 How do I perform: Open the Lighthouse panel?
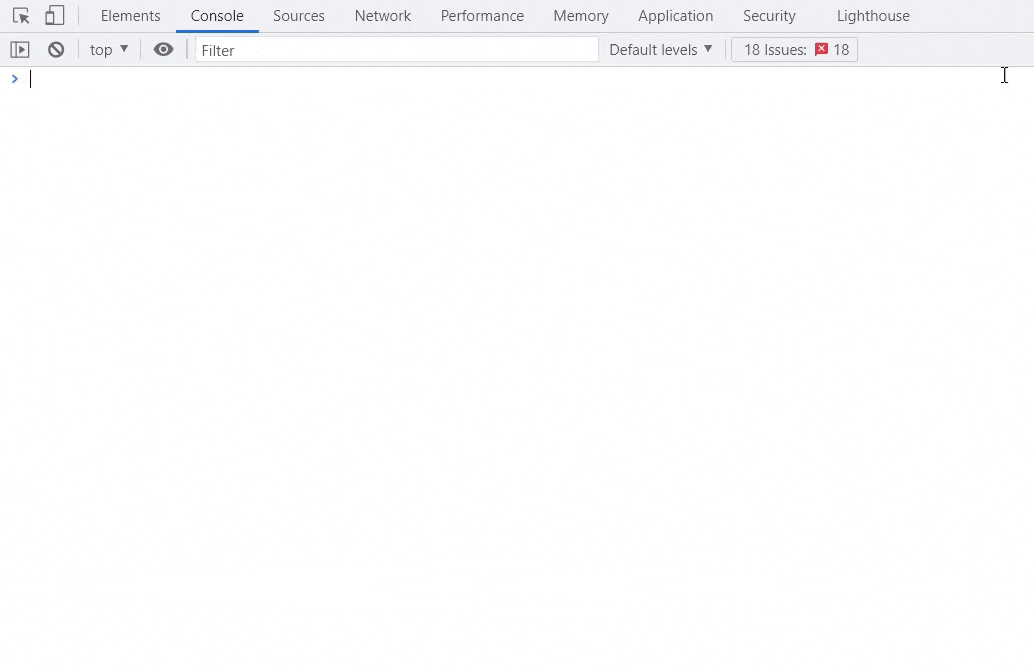(x=872, y=15)
